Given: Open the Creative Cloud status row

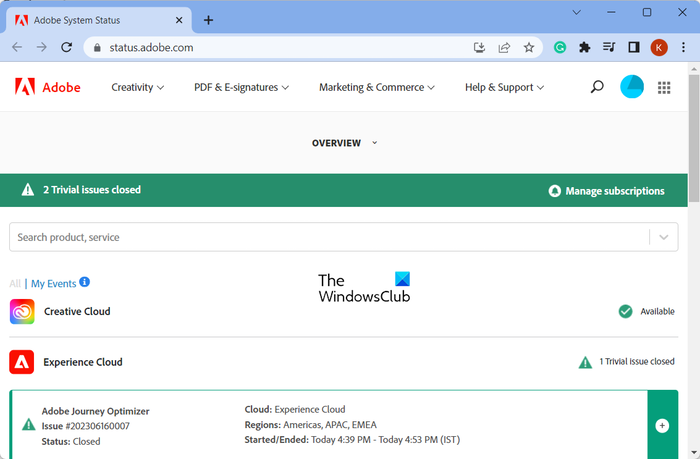Looking at the screenshot, I should (343, 311).
